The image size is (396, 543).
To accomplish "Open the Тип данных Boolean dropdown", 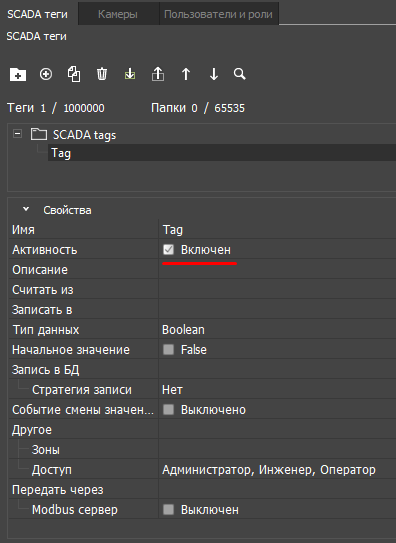I will [277, 330].
